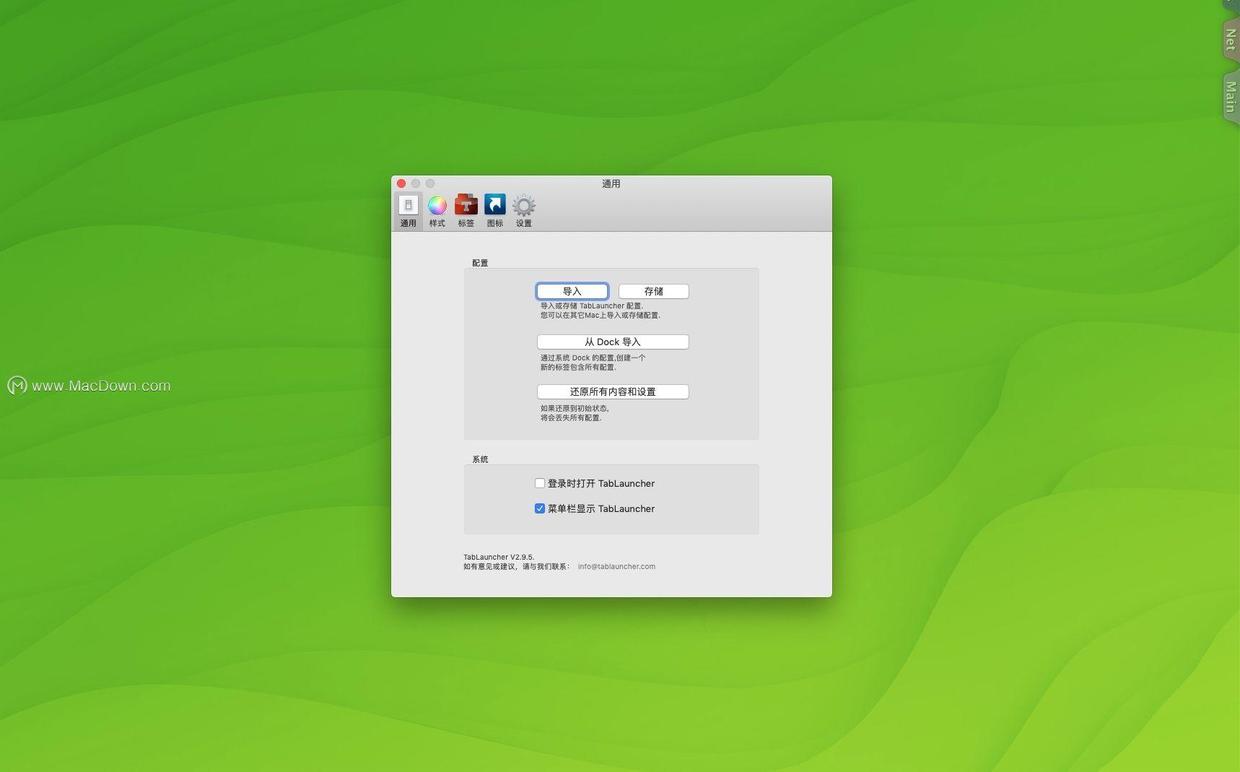1240x772 pixels.
Task: Enable 登录时打开 TabLauncher checkbox
Action: 540,483
